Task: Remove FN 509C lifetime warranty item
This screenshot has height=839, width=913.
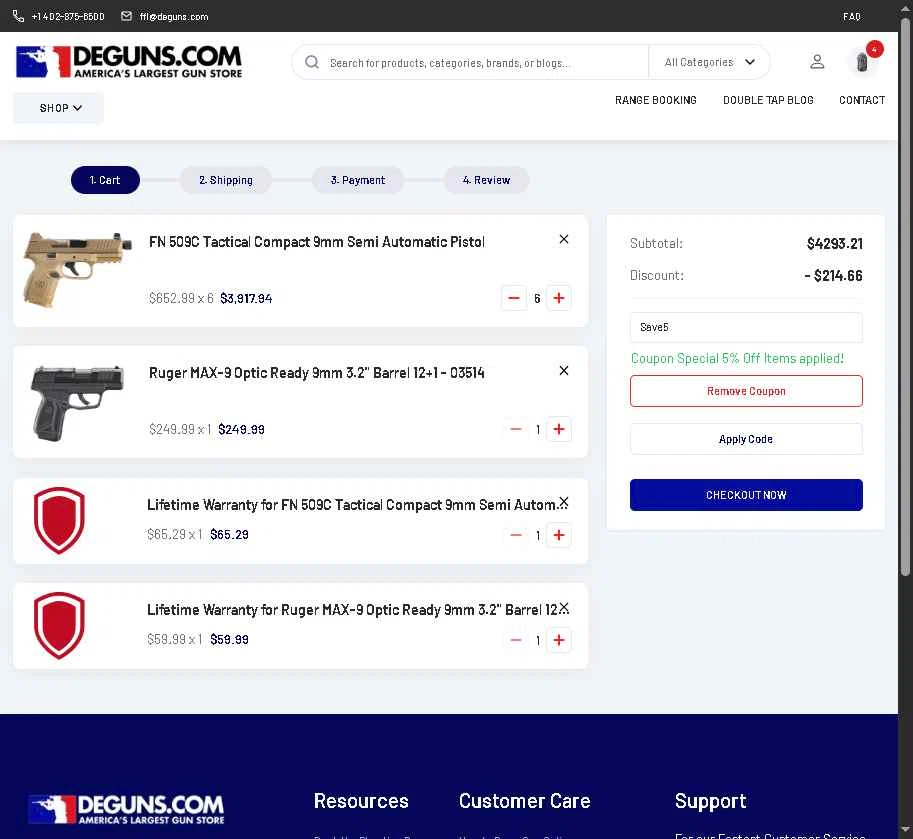Action: pos(564,502)
